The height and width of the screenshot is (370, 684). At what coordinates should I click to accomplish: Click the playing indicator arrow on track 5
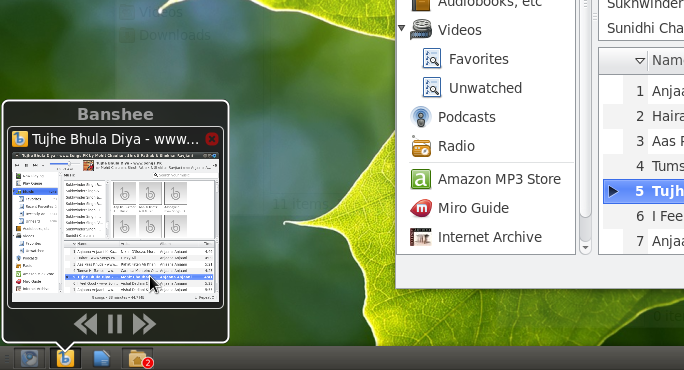613,191
